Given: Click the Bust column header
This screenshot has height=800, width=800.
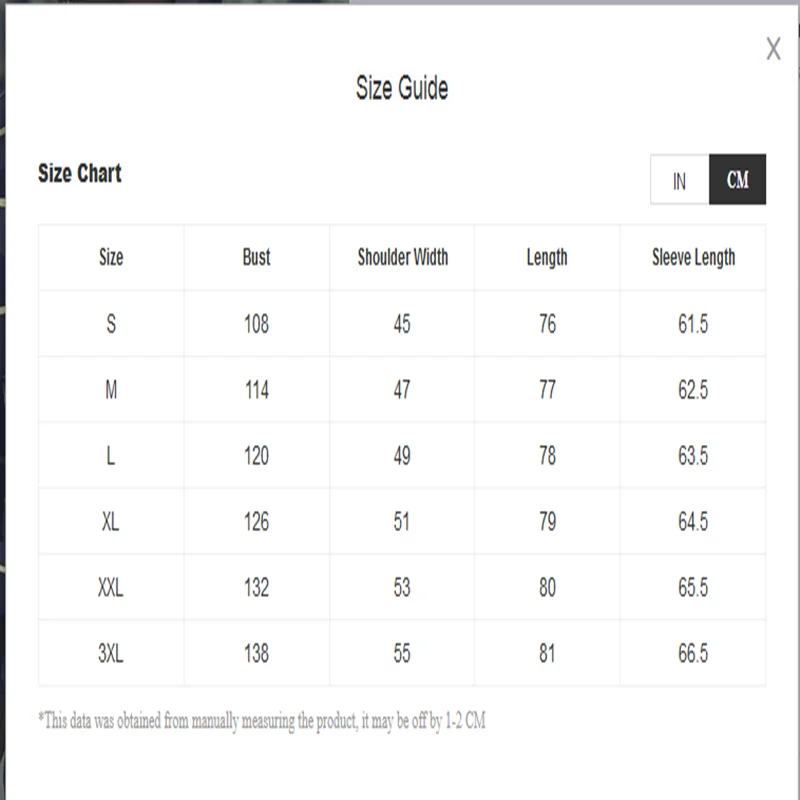Looking at the screenshot, I should [x=256, y=257].
